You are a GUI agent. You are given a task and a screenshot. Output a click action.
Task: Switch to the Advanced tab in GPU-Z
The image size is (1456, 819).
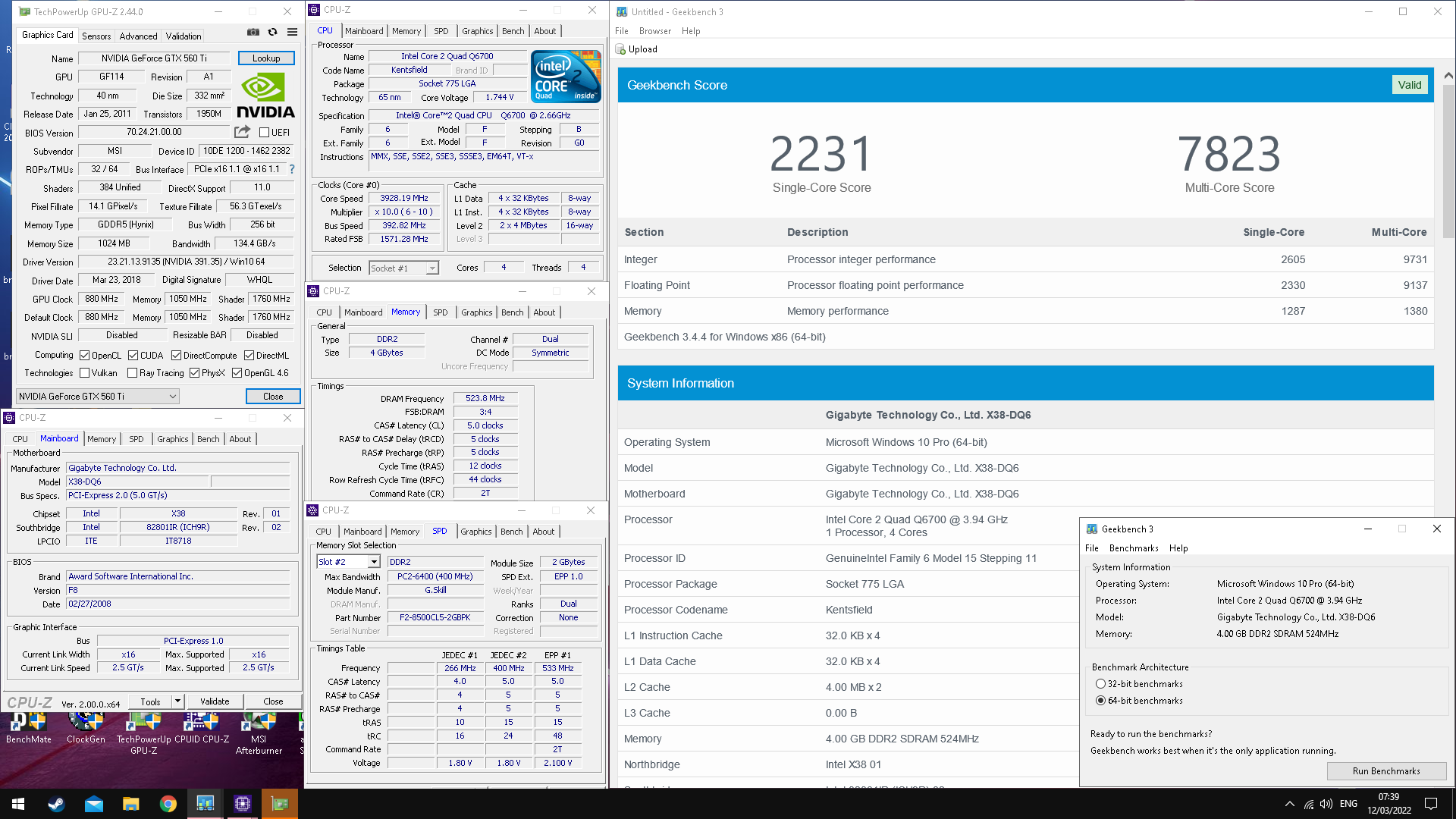coord(139,36)
